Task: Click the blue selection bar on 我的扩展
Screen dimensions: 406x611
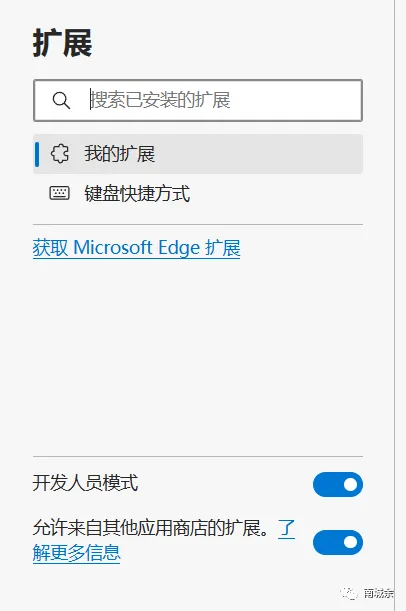Action: coord(37,154)
